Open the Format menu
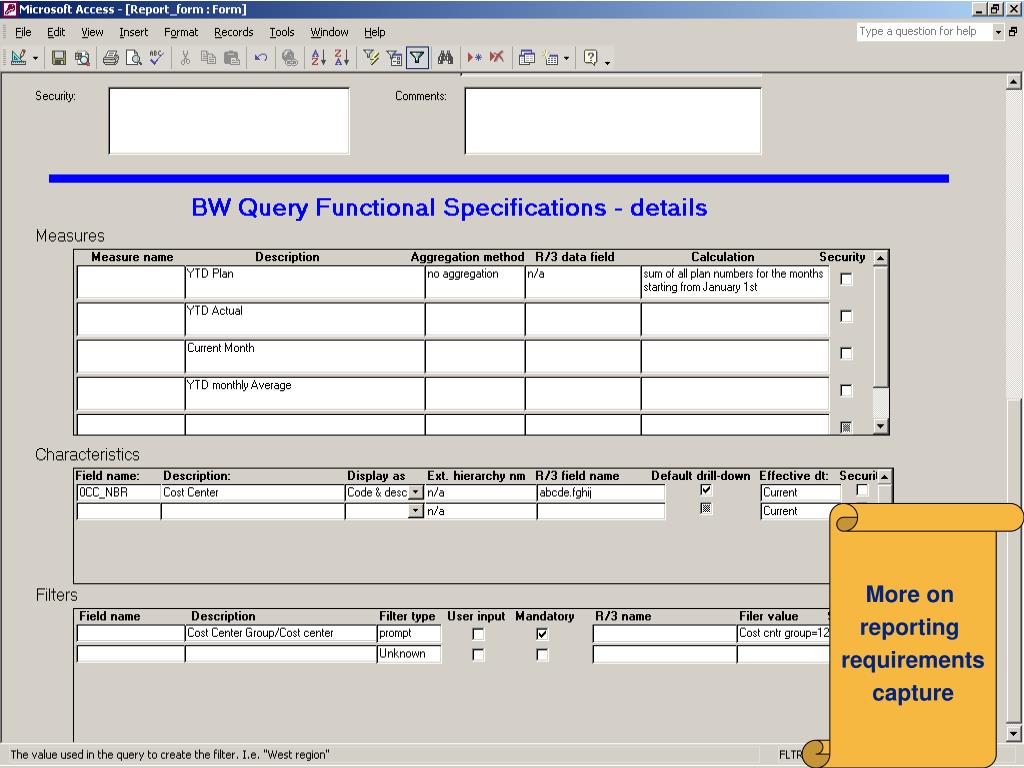The image size is (1024, 768). [x=181, y=32]
